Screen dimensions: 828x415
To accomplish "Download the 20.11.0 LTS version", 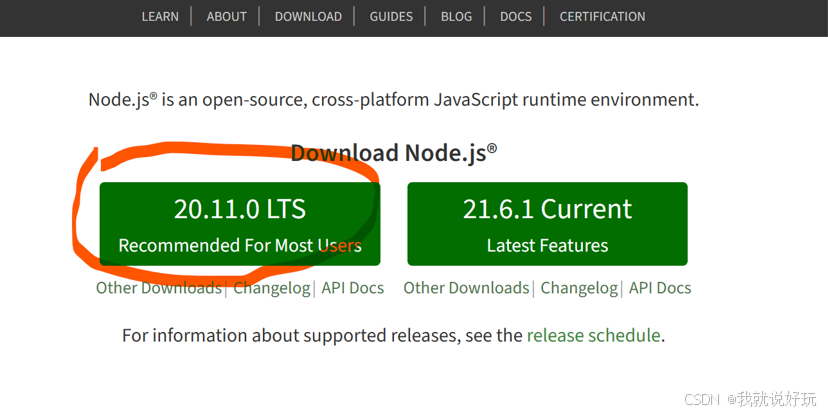I will (240, 224).
